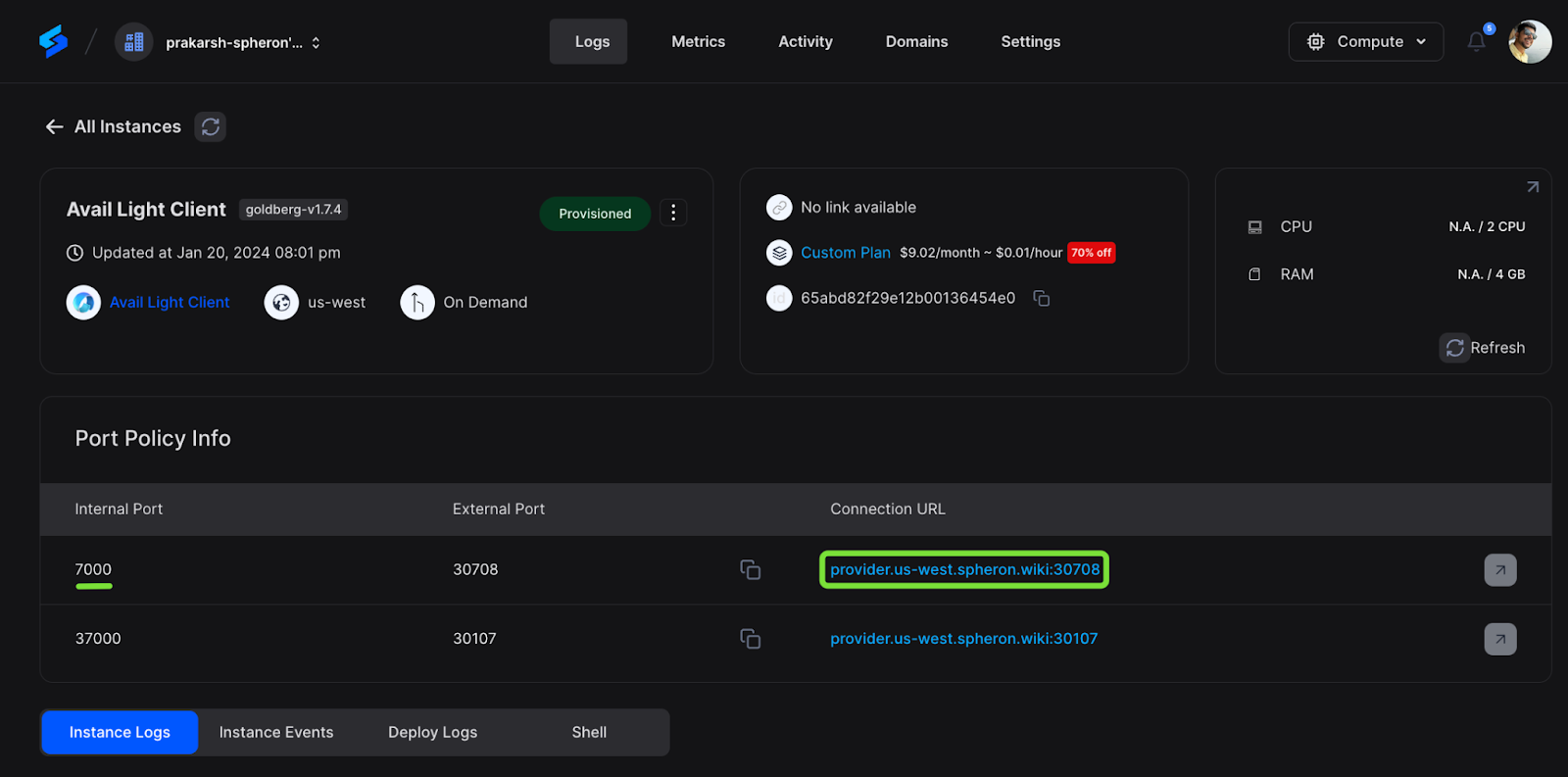Click the N.A. / 2 CPU value
The image size is (1568, 777).
pos(1487,226)
